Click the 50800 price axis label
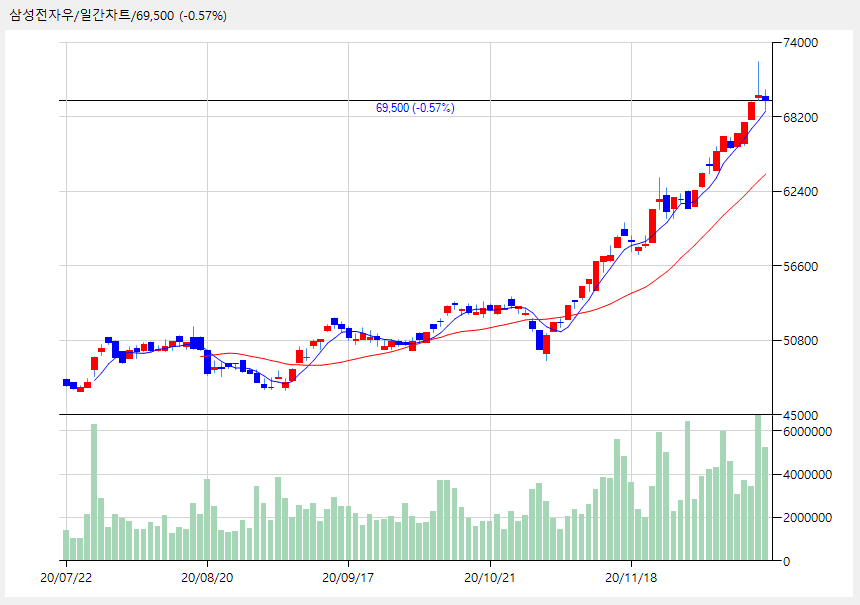This screenshot has height=605, width=860. tap(801, 341)
